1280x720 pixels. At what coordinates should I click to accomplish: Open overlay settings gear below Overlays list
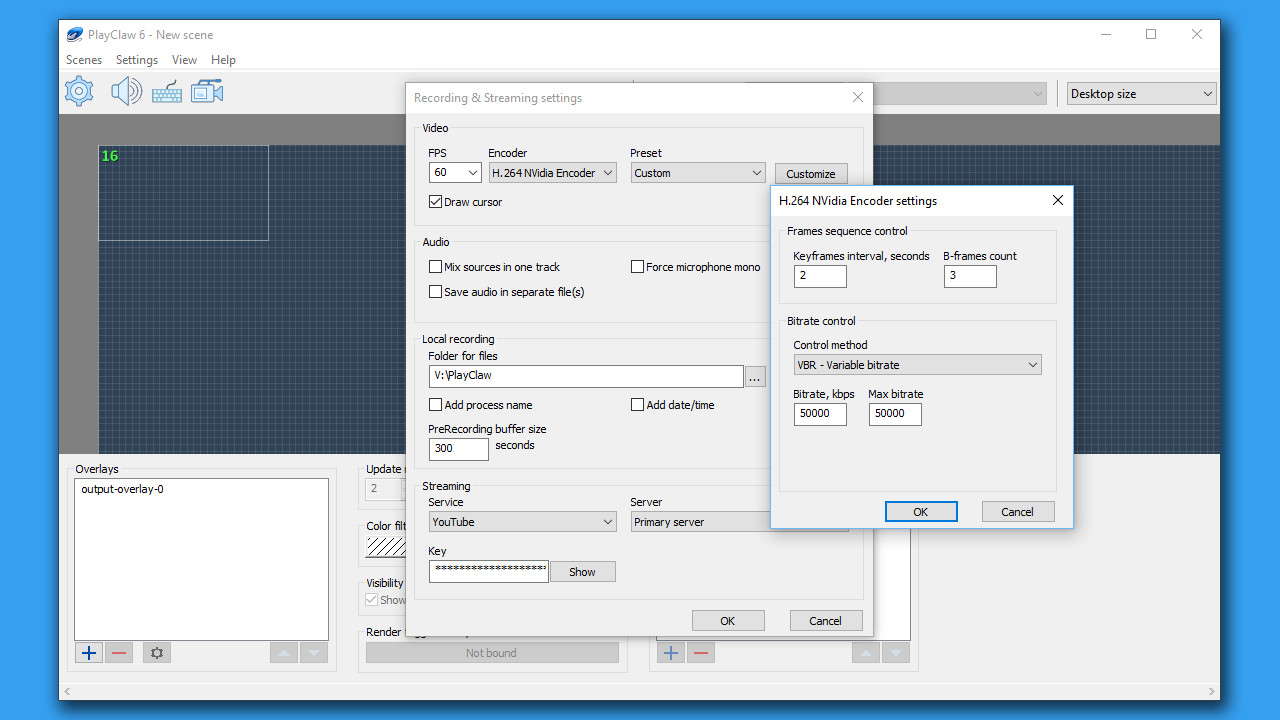coord(156,652)
